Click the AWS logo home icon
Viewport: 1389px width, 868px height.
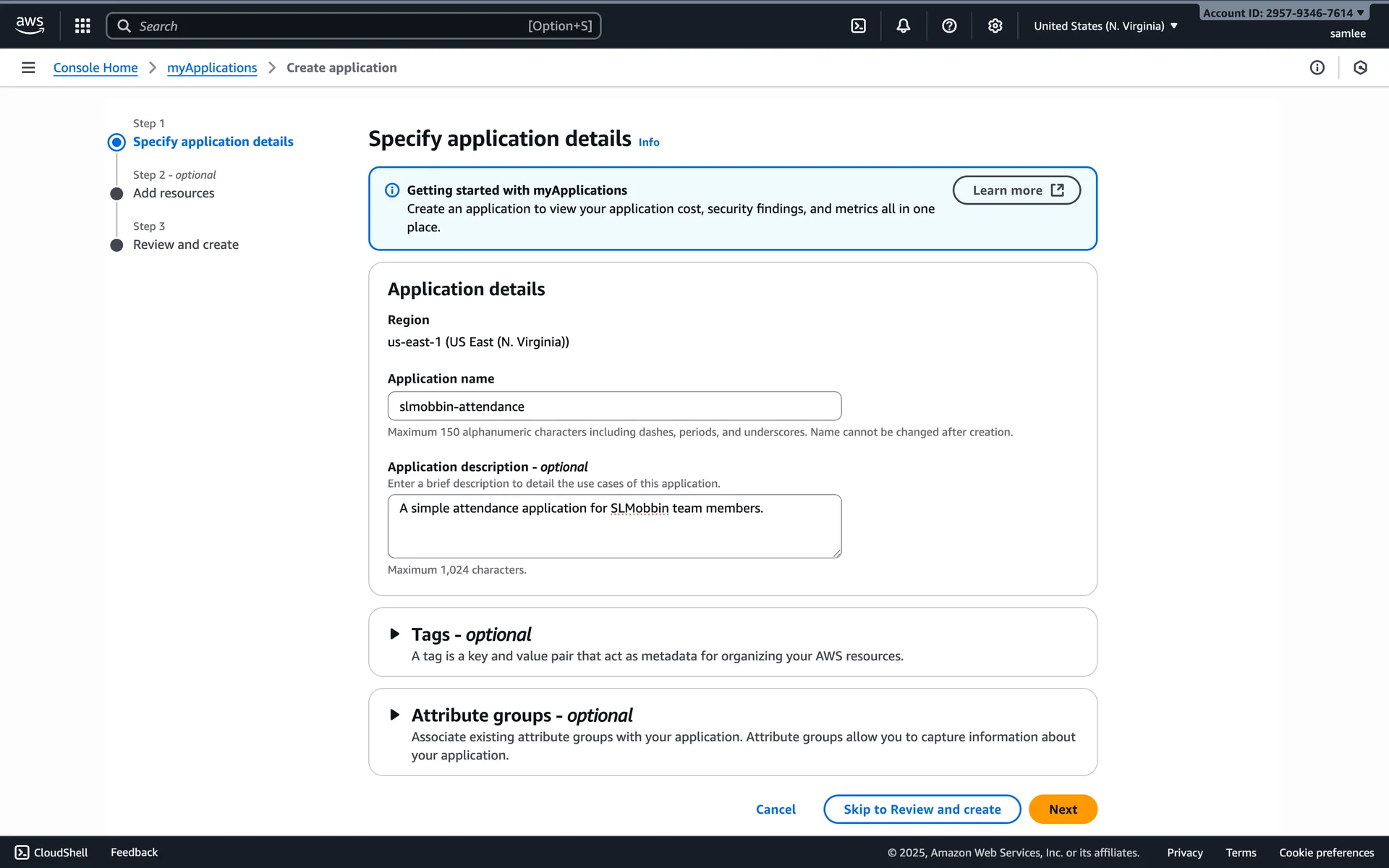[30, 25]
